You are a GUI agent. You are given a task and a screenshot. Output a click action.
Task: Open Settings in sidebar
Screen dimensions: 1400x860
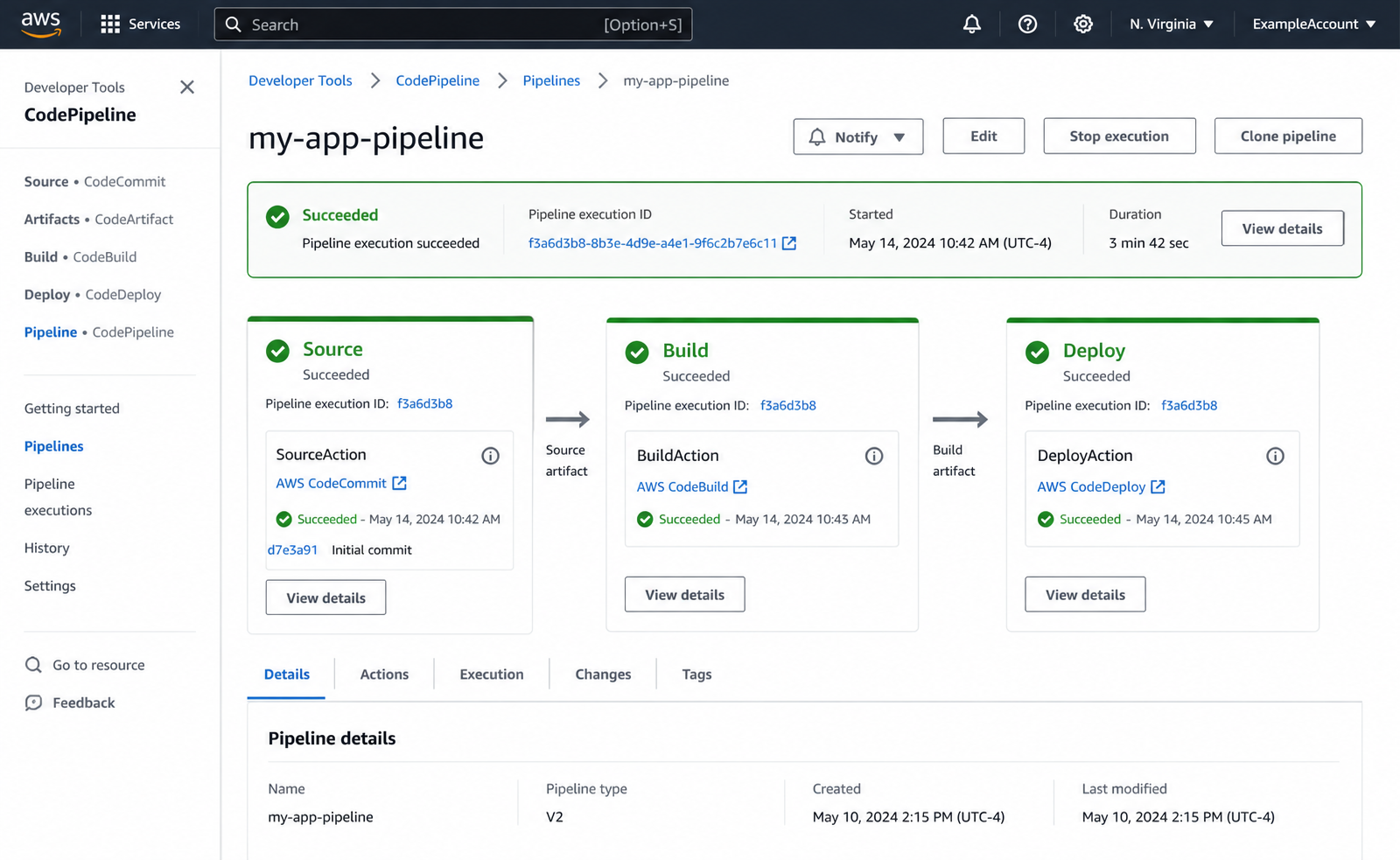pos(50,586)
